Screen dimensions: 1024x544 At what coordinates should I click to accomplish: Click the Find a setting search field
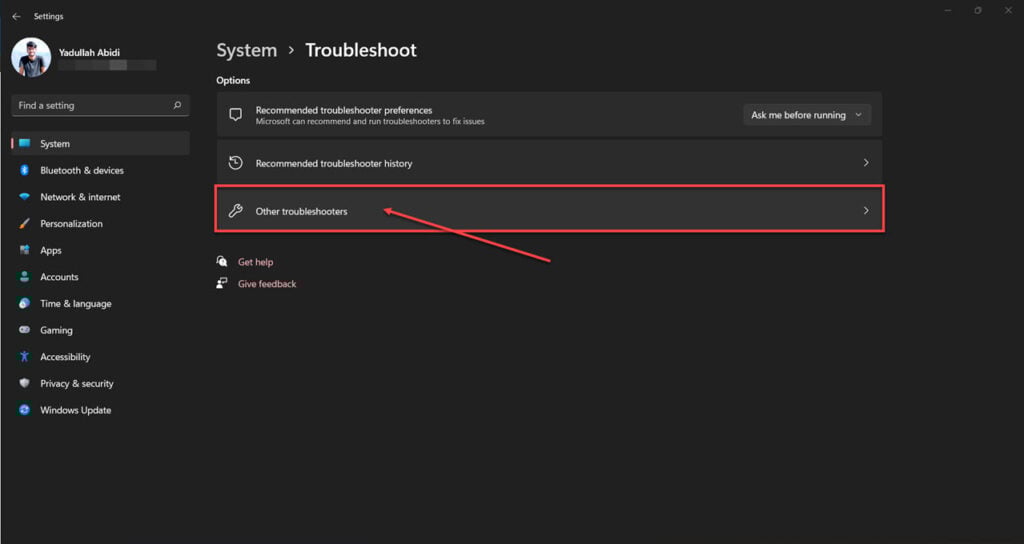(x=90, y=105)
